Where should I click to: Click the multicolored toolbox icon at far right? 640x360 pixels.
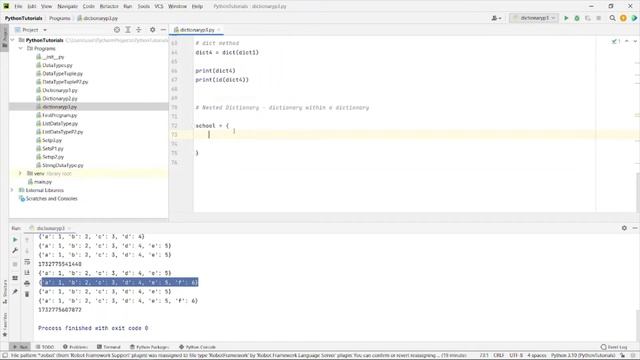pyautogui.click(x=634, y=18)
